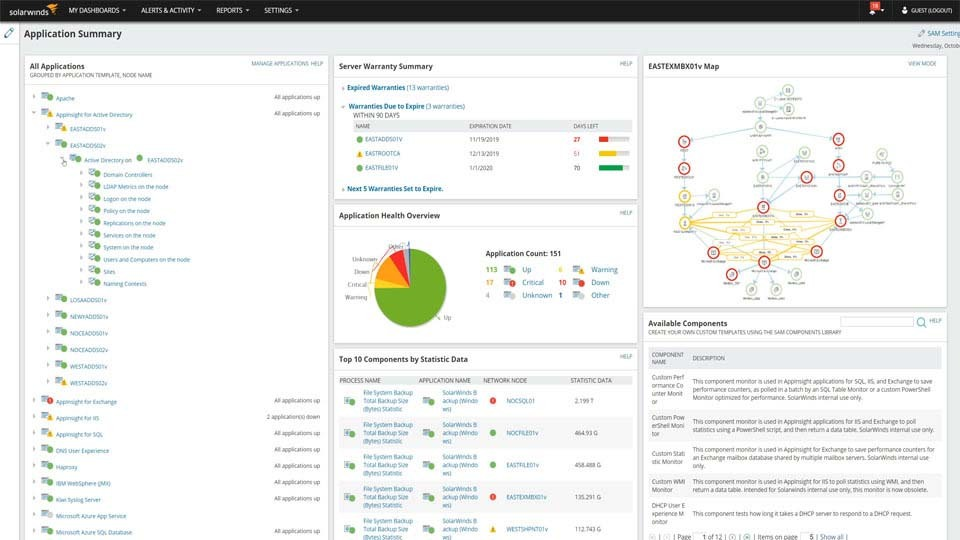Click the yellow days-left bar for EASTROOTCA

(x=607, y=154)
